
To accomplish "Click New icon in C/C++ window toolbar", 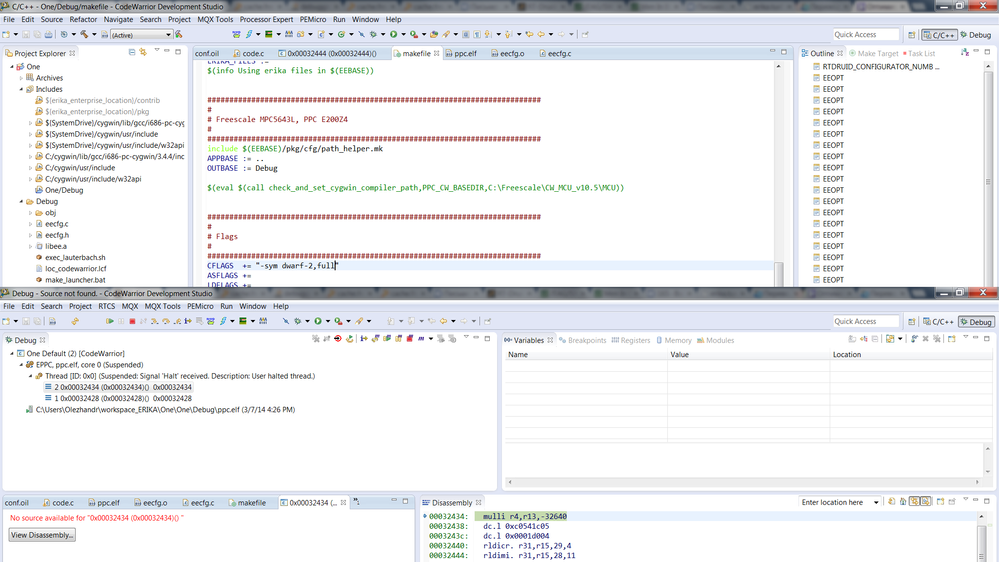I will [x=6, y=34].
